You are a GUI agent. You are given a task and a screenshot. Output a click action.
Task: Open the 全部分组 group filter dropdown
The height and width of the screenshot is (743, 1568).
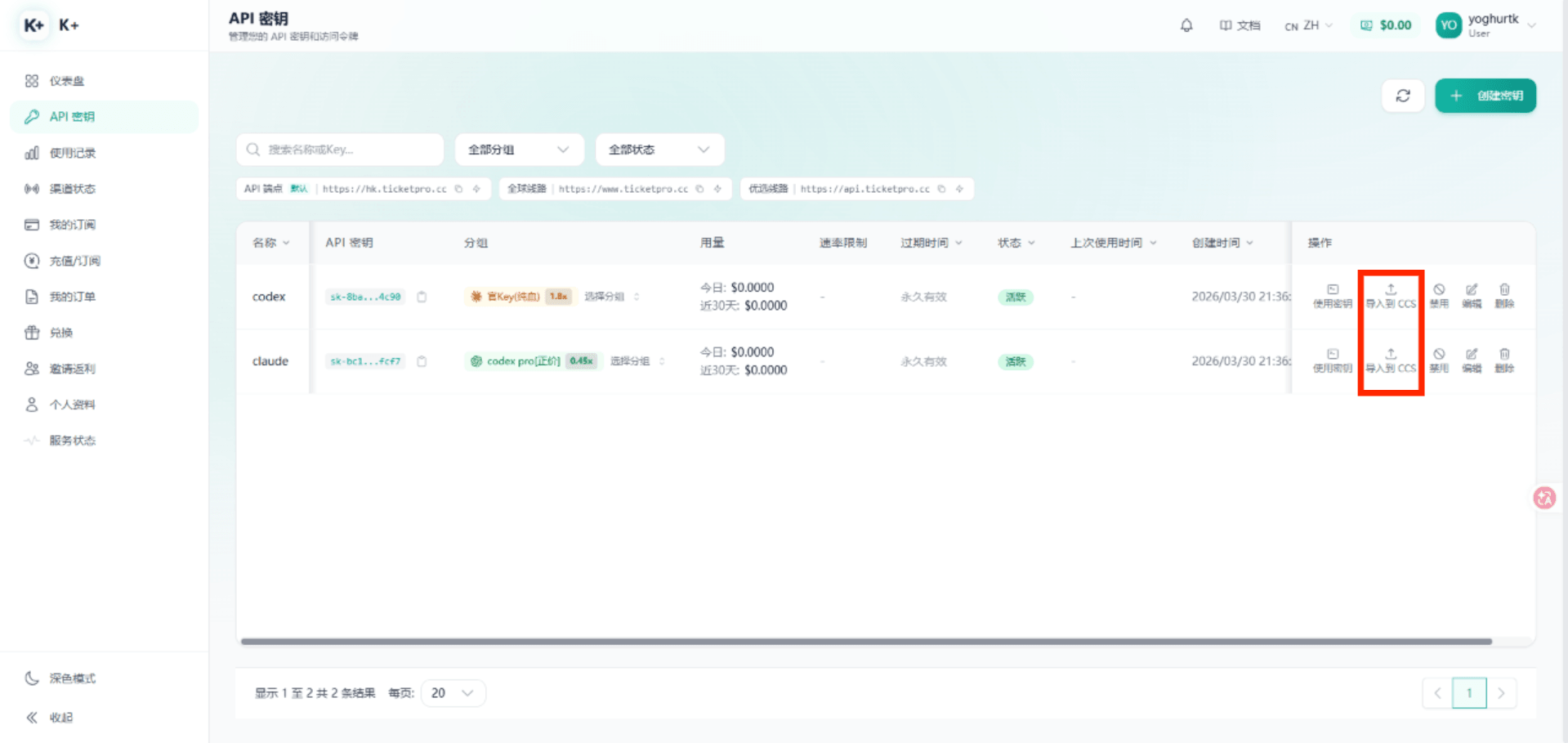click(x=520, y=150)
